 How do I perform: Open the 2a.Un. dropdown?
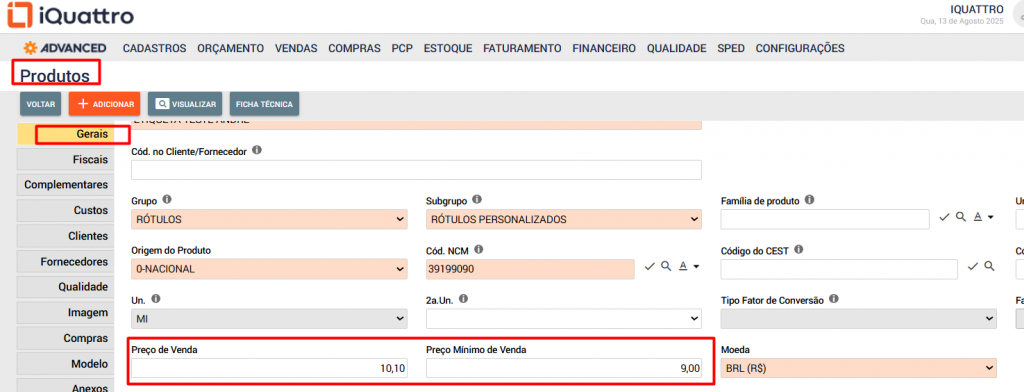[x=564, y=319]
